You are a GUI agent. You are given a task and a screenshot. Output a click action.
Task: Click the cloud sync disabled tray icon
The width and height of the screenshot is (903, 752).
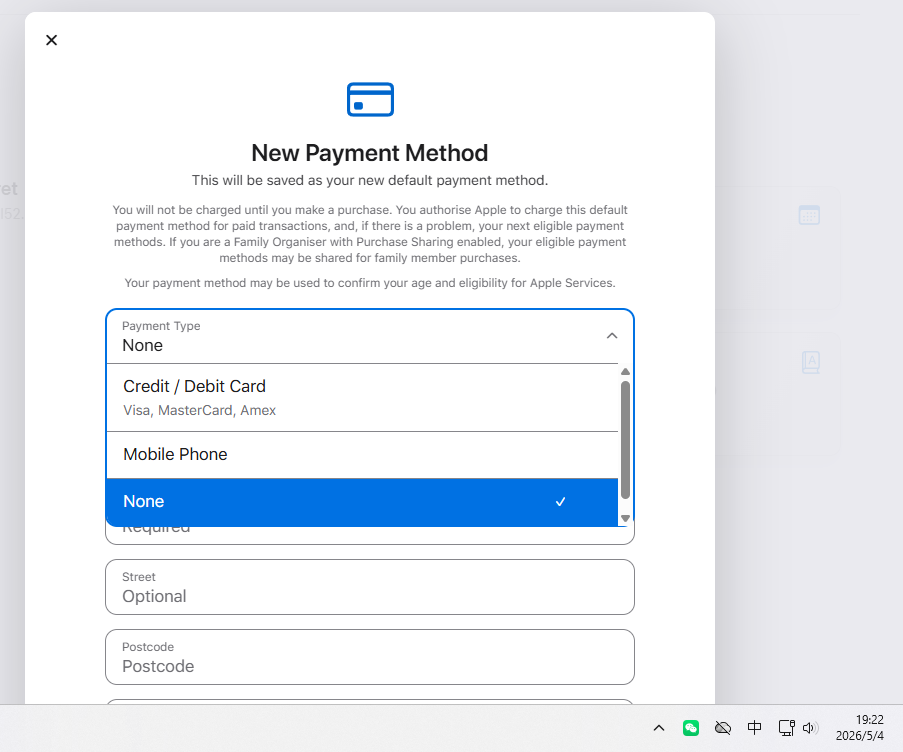pos(723,728)
